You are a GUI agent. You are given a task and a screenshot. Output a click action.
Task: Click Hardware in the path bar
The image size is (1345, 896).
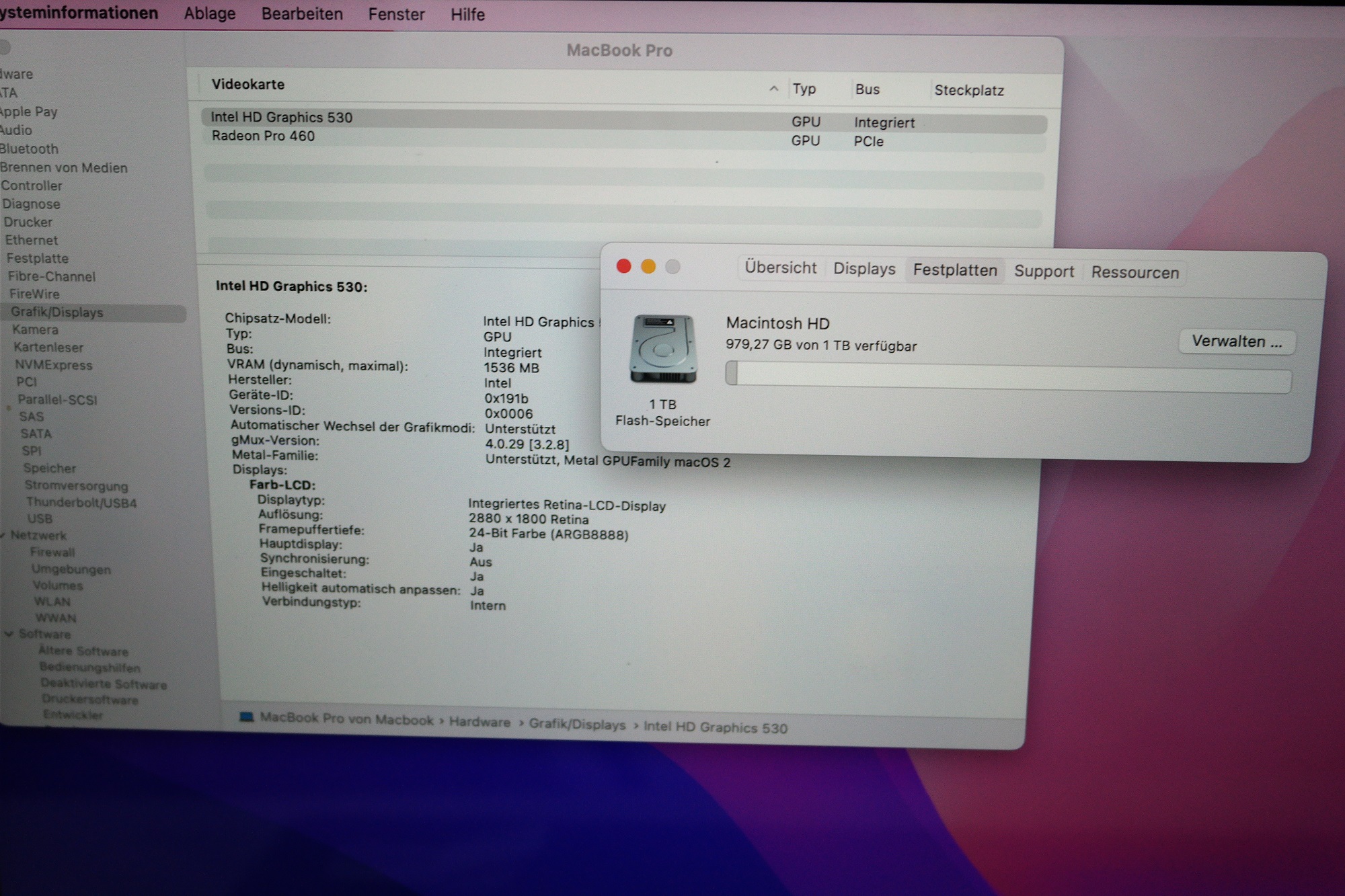[479, 722]
